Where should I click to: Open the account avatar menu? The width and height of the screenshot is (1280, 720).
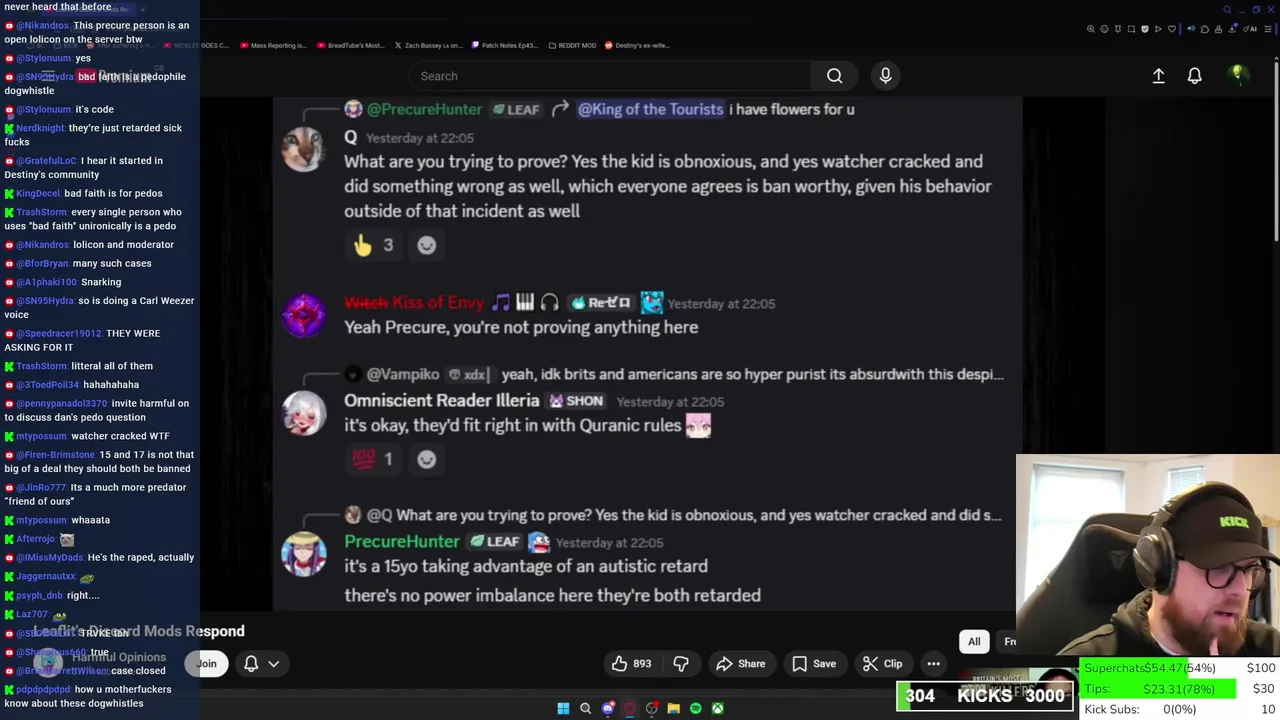tap(1238, 76)
